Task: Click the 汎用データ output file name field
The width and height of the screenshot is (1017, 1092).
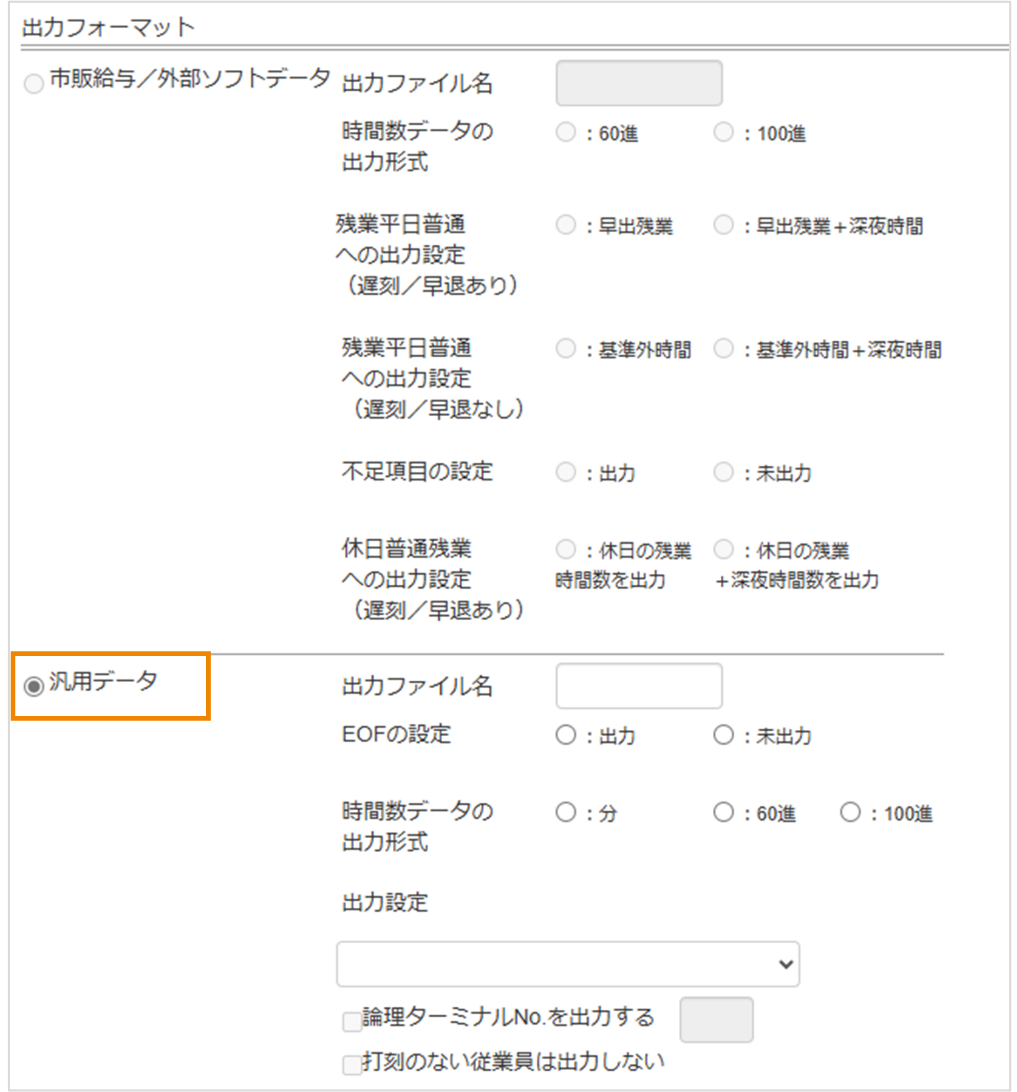Action: click(x=638, y=686)
